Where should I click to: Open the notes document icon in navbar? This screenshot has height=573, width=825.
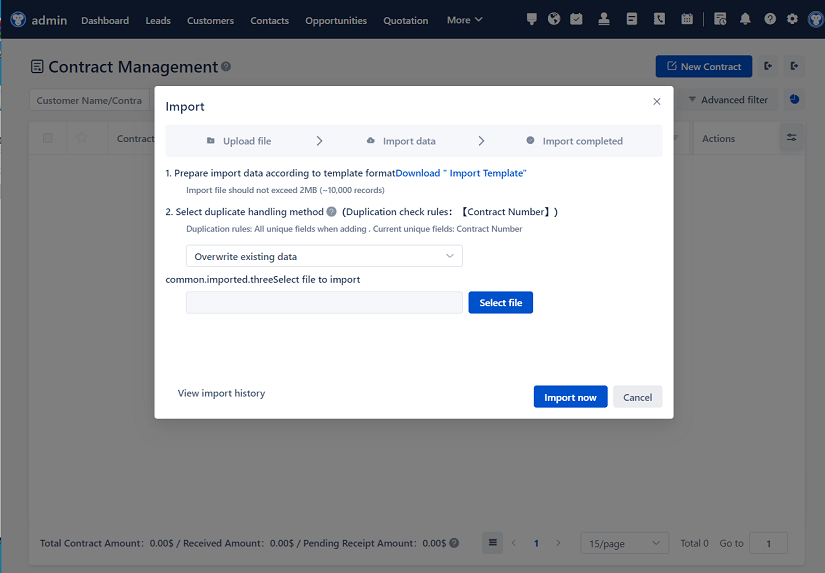[x=632, y=19]
